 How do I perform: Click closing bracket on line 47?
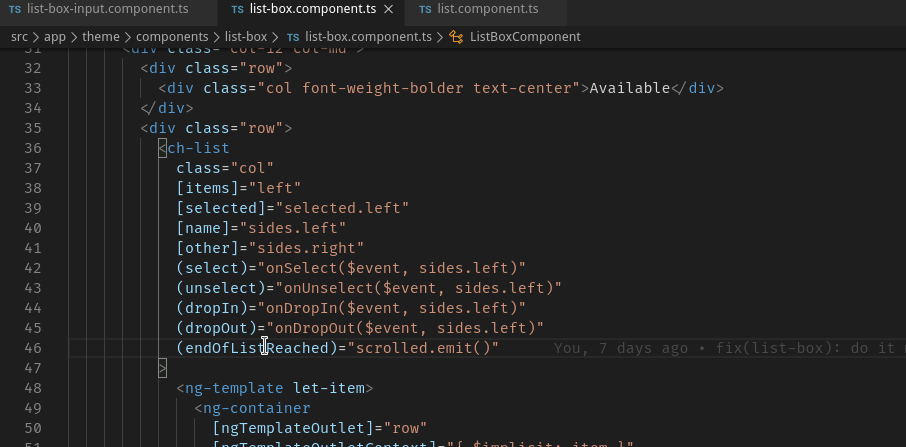pos(163,368)
